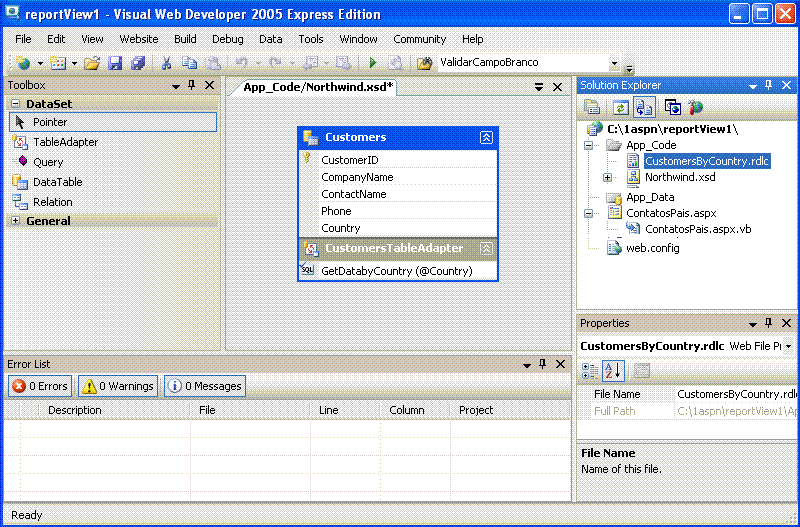Open the File menu
The width and height of the screenshot is (800, 527).
pos(23,39)
